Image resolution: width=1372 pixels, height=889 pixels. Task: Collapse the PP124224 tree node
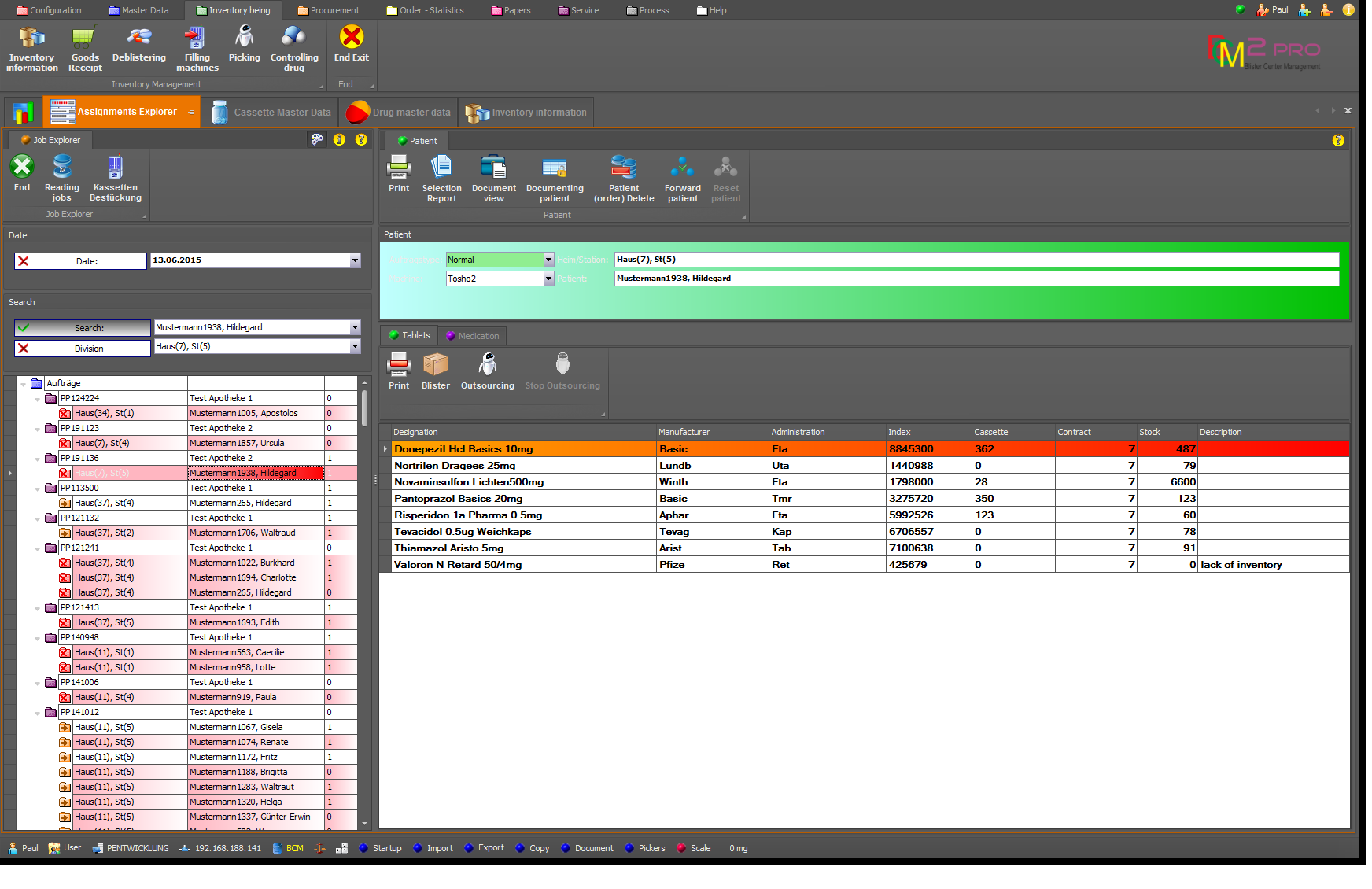click(37, 399)
